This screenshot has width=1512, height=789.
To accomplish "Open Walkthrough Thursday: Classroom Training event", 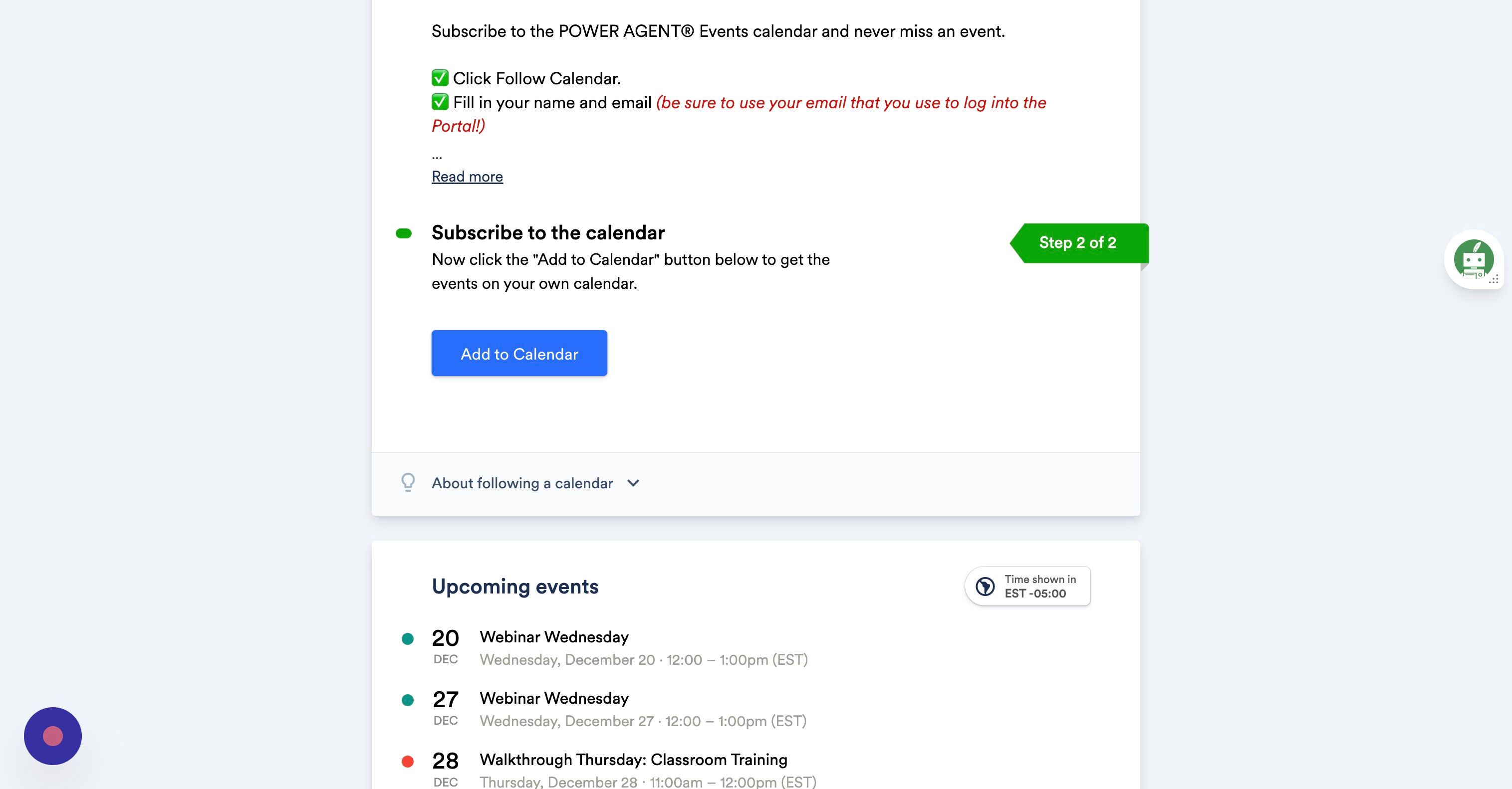I will pyautogui.click(x=633, y=760).
